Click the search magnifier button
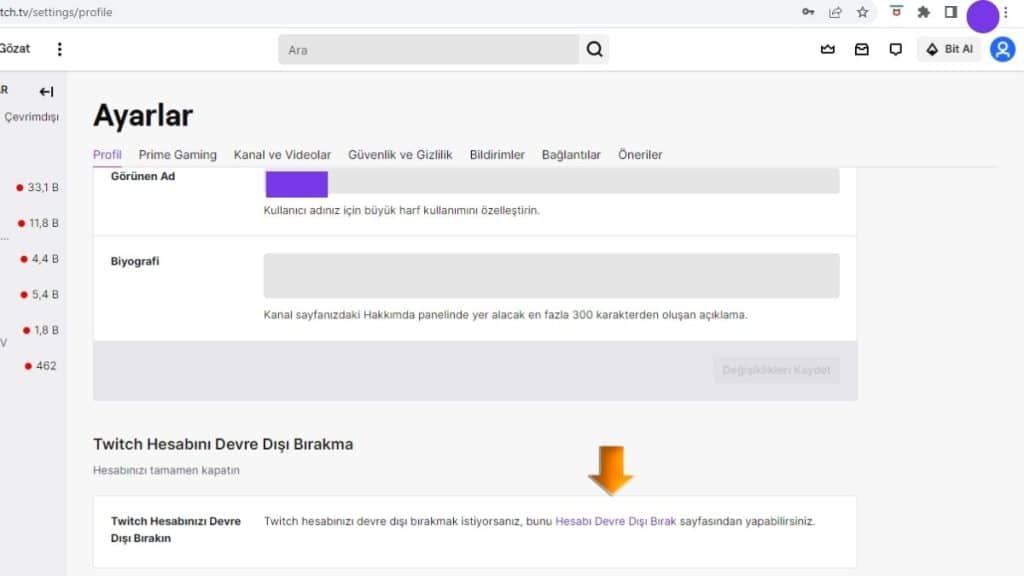Screen dimensions: 1024x576 (594, 50)
